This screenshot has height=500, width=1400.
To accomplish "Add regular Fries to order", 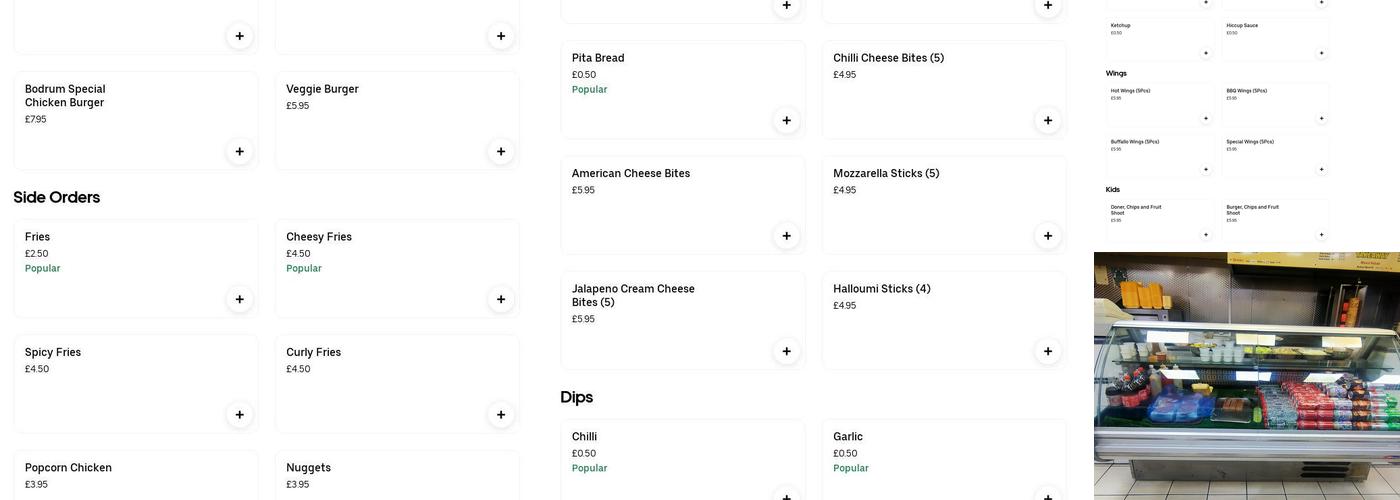I will (239, 299).
